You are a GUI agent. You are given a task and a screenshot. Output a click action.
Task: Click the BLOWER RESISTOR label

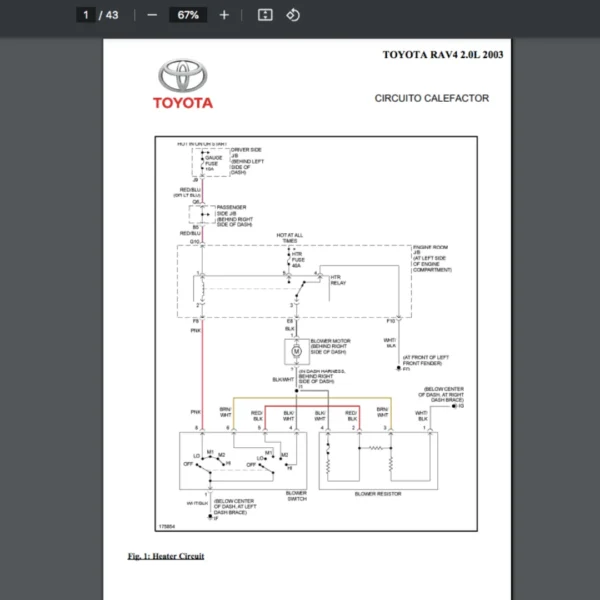(x=378, y=494)
